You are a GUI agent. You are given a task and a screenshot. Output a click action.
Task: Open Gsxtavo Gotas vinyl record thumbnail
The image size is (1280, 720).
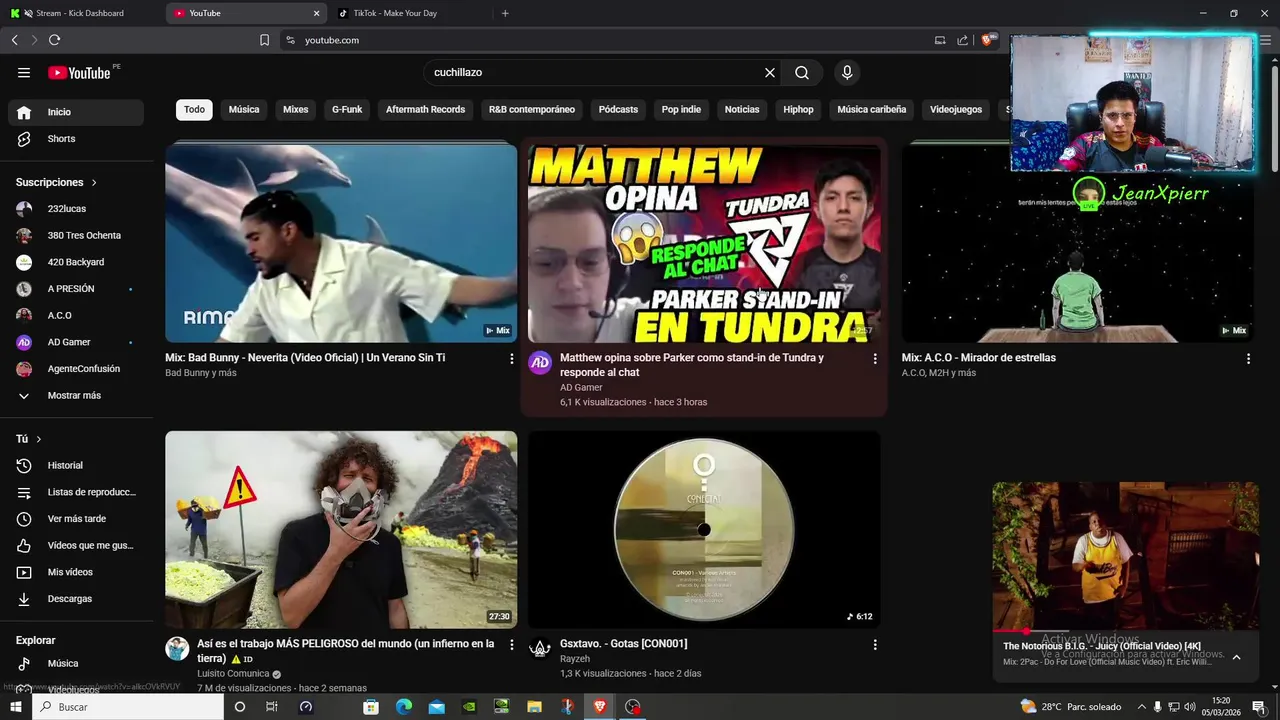pyautogui.click(x=704, y=530)
